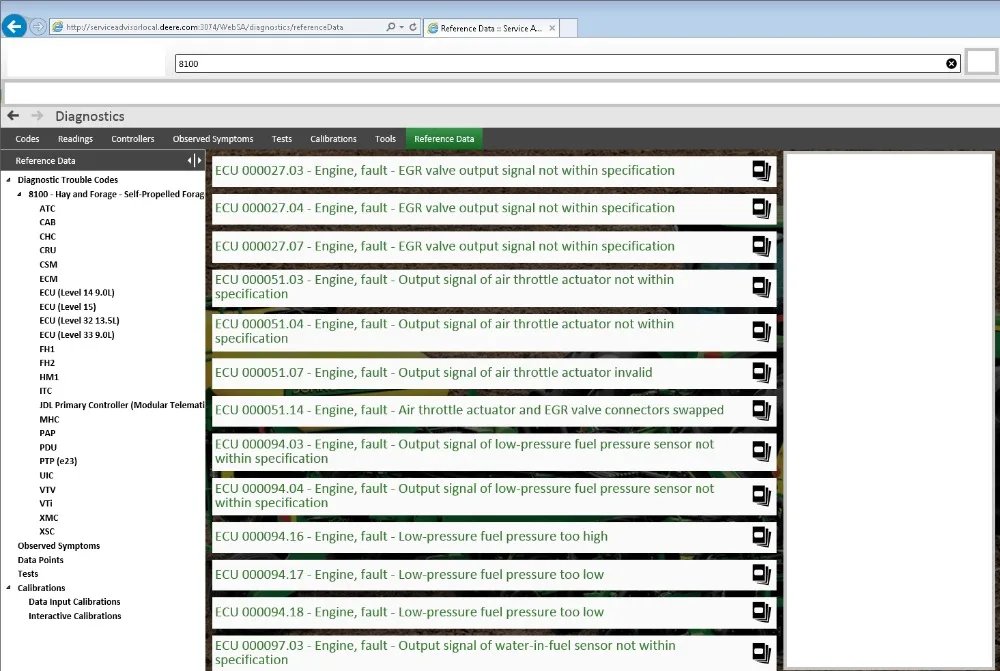Click the 8100 search input field

pos(568,64)
